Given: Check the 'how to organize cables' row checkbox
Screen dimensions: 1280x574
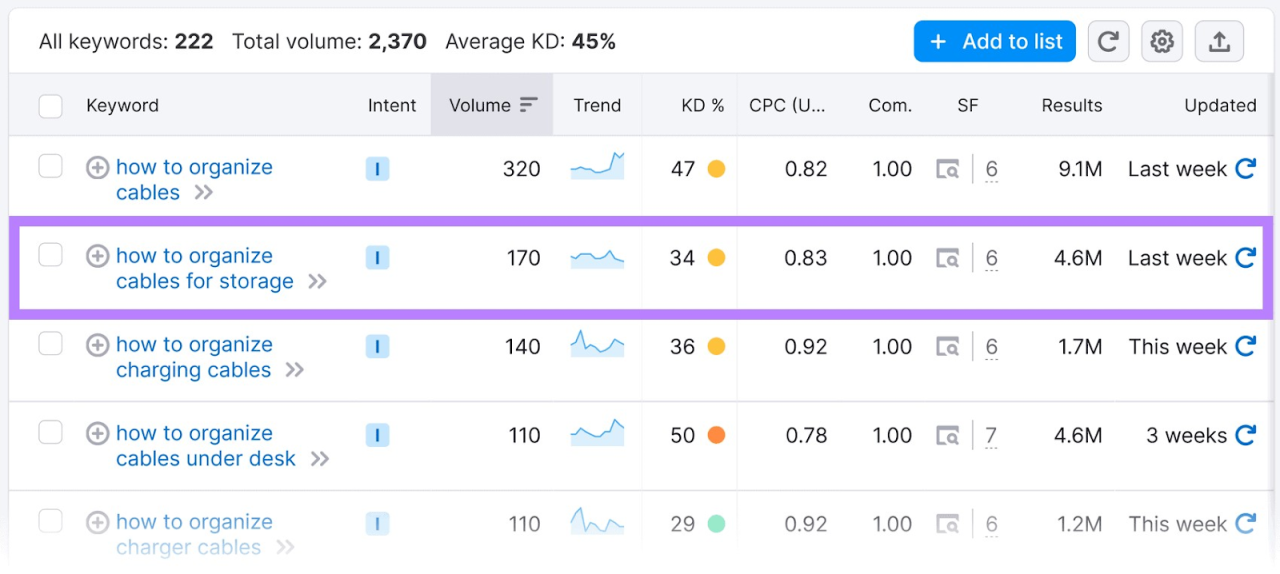Looking at the screenshot, I should [50, 167].
